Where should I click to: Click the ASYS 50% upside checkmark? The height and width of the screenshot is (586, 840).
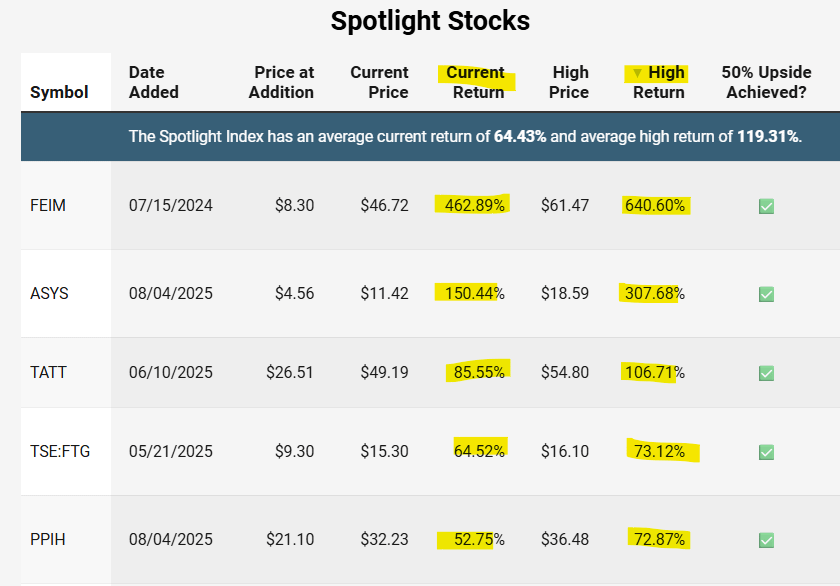(x=766, y=294)
